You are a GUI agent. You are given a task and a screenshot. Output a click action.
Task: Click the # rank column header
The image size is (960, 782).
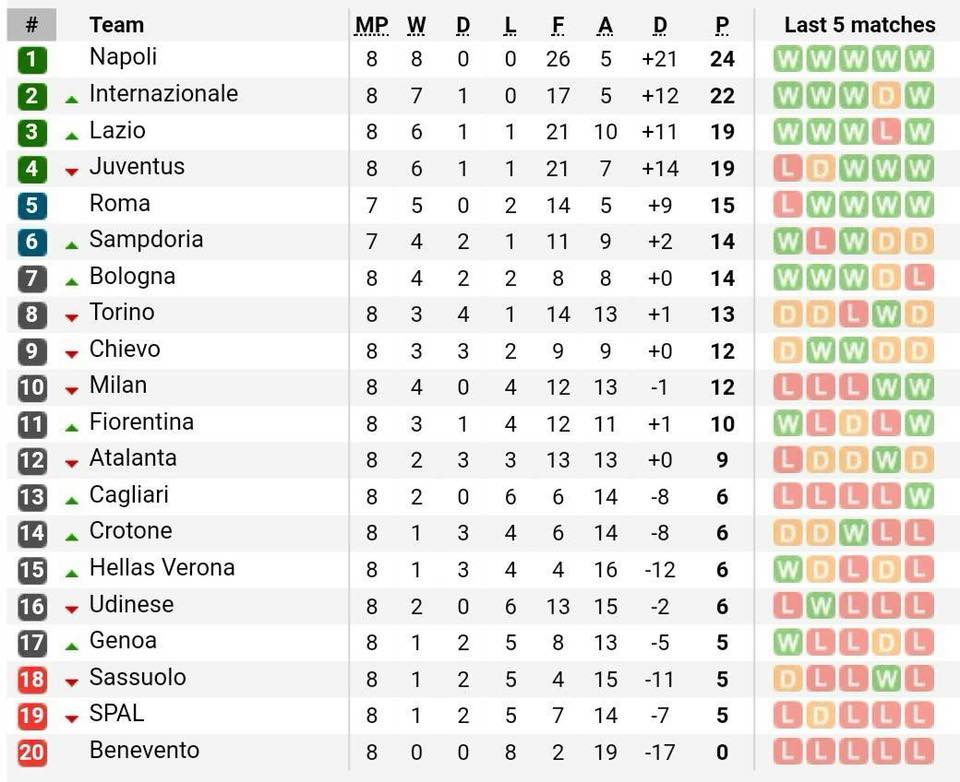[x=32, y=25]
